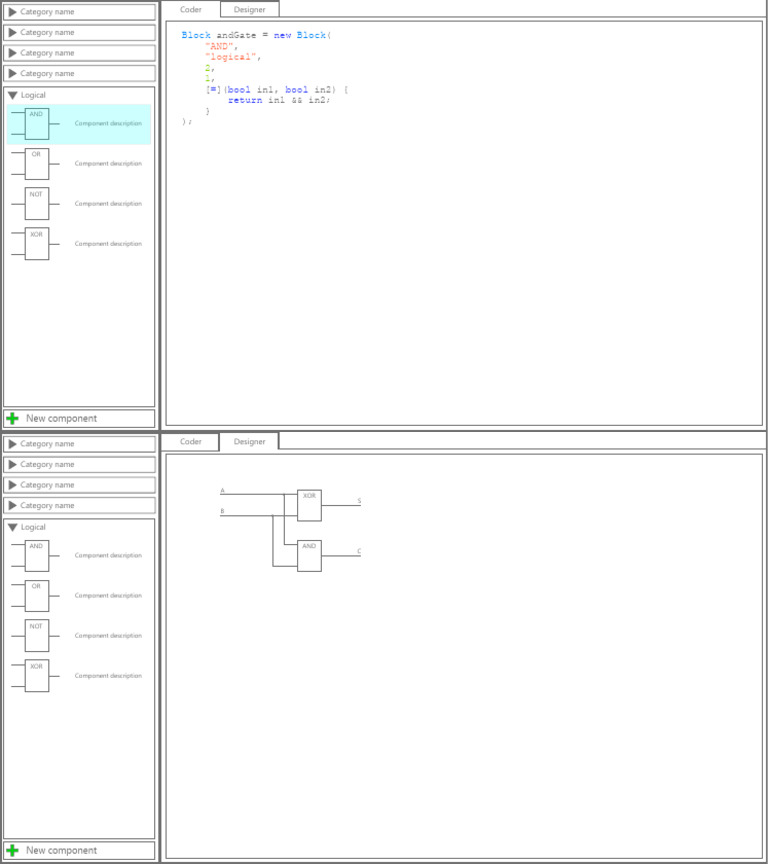Viewport: 768px width, 864px height.
Task: Open the Coder tab above the code editor
Action: [x=191, y=9]
